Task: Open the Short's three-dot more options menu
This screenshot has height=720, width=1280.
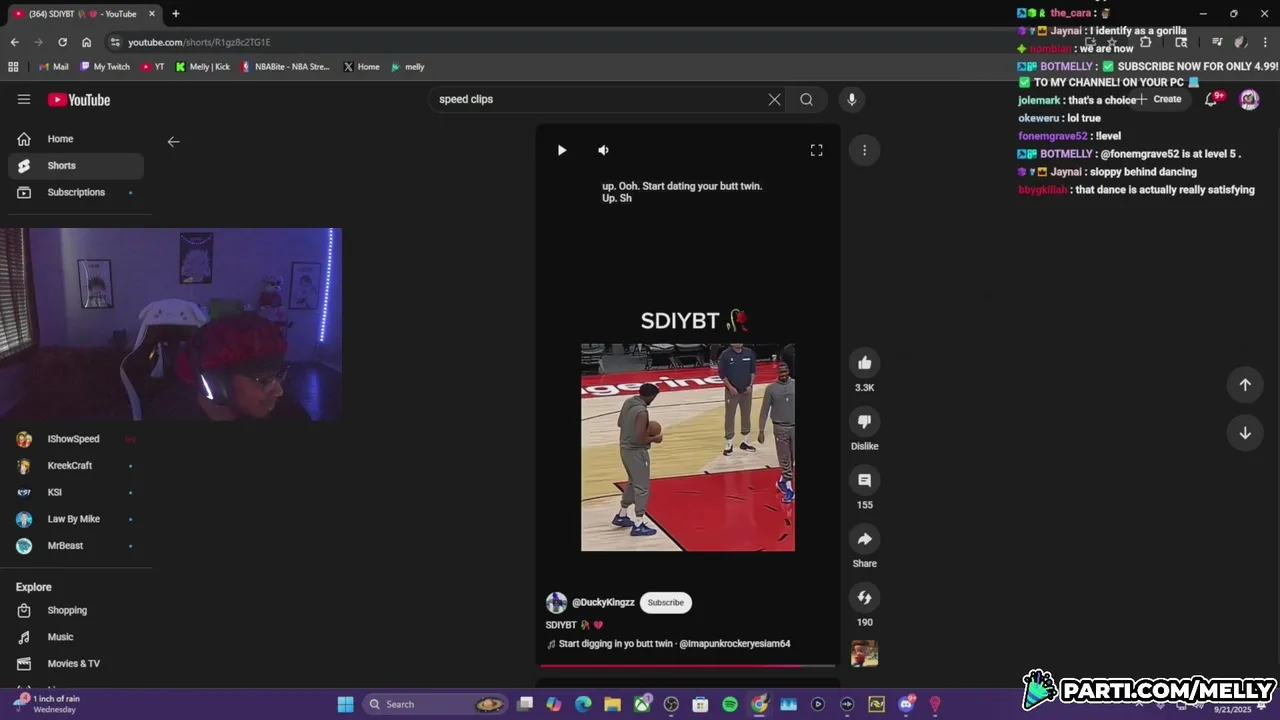Action: click(x=864, y=150)
